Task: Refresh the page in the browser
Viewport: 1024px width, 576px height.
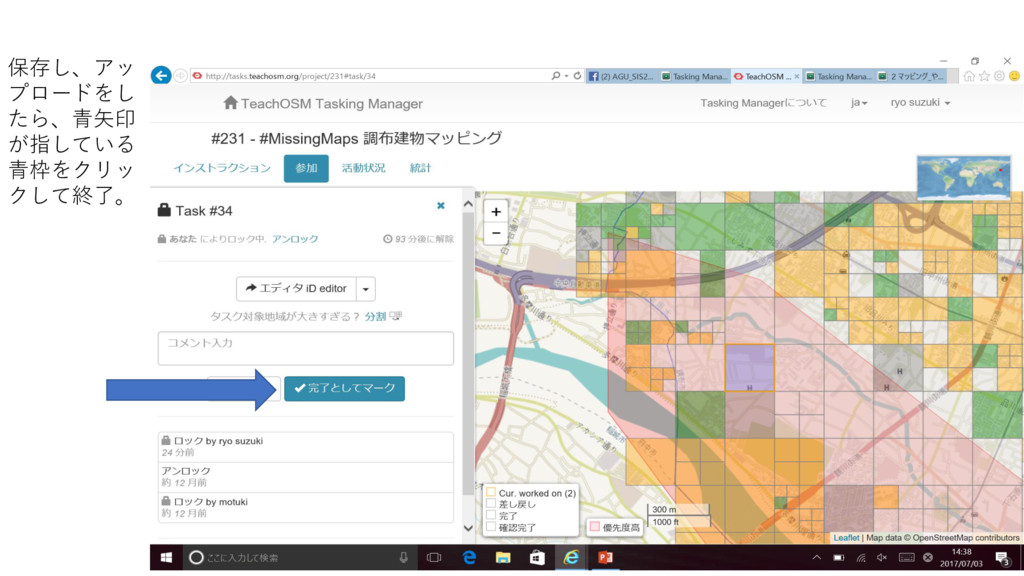Action: [578, 75]
